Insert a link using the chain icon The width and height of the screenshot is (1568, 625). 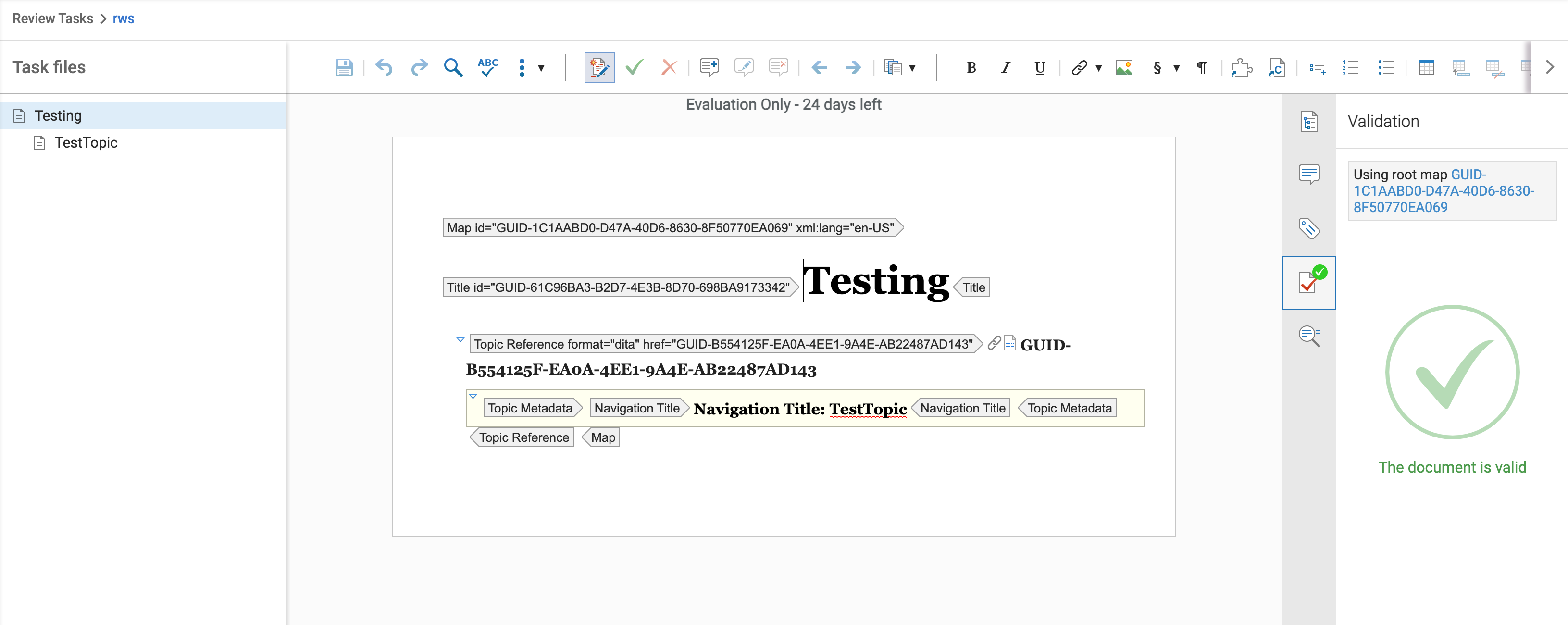point(1079,68)
